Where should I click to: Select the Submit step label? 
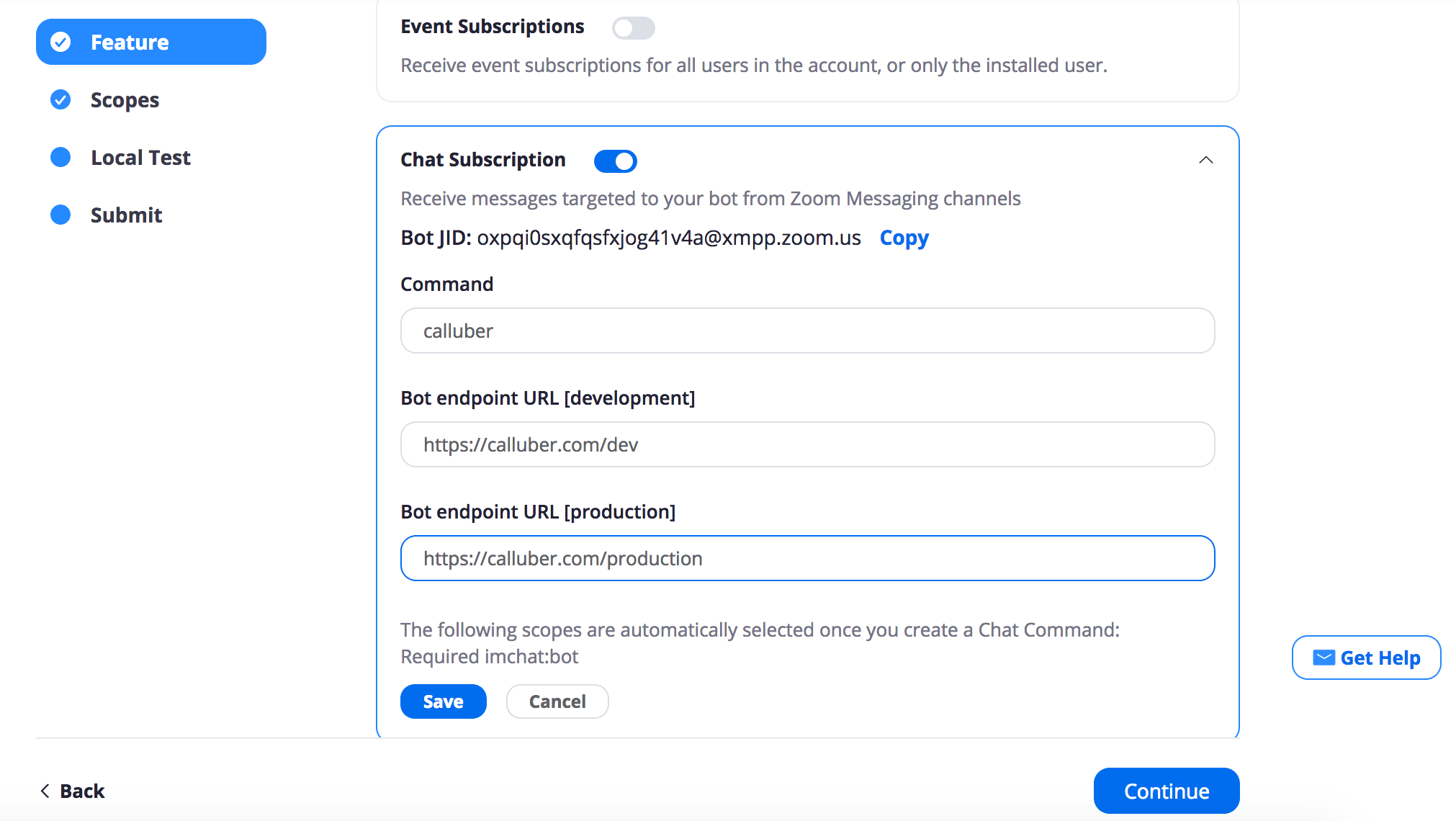(x=126, y=215)
